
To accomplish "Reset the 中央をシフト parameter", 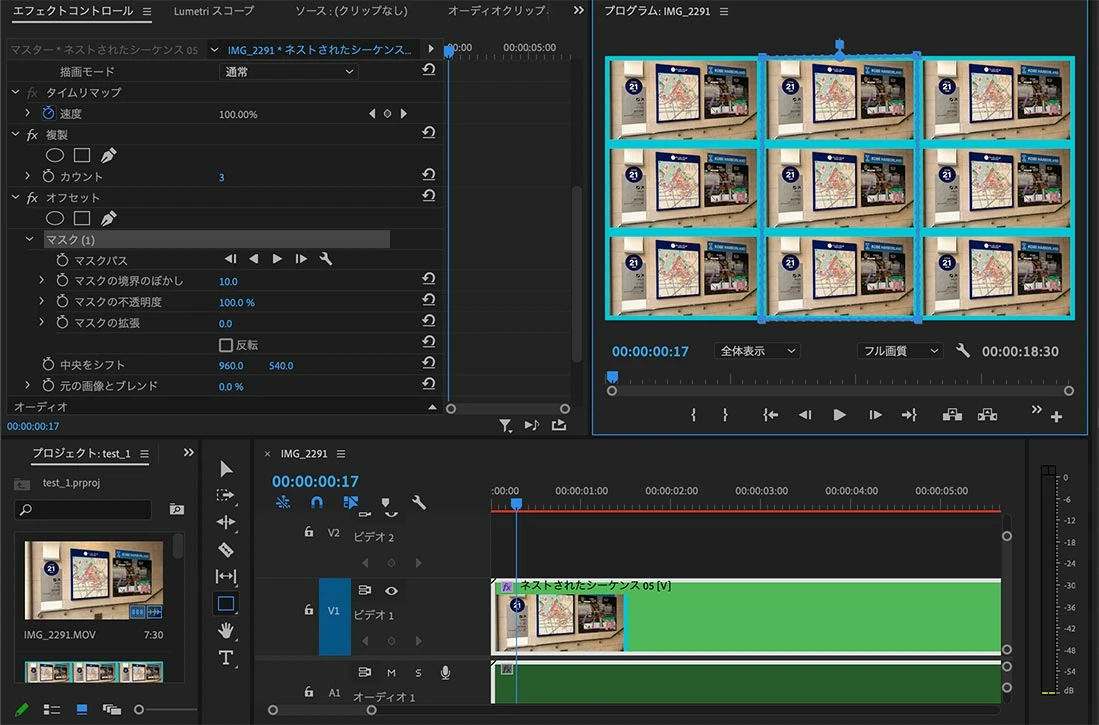I will click(x=429, y=363).
